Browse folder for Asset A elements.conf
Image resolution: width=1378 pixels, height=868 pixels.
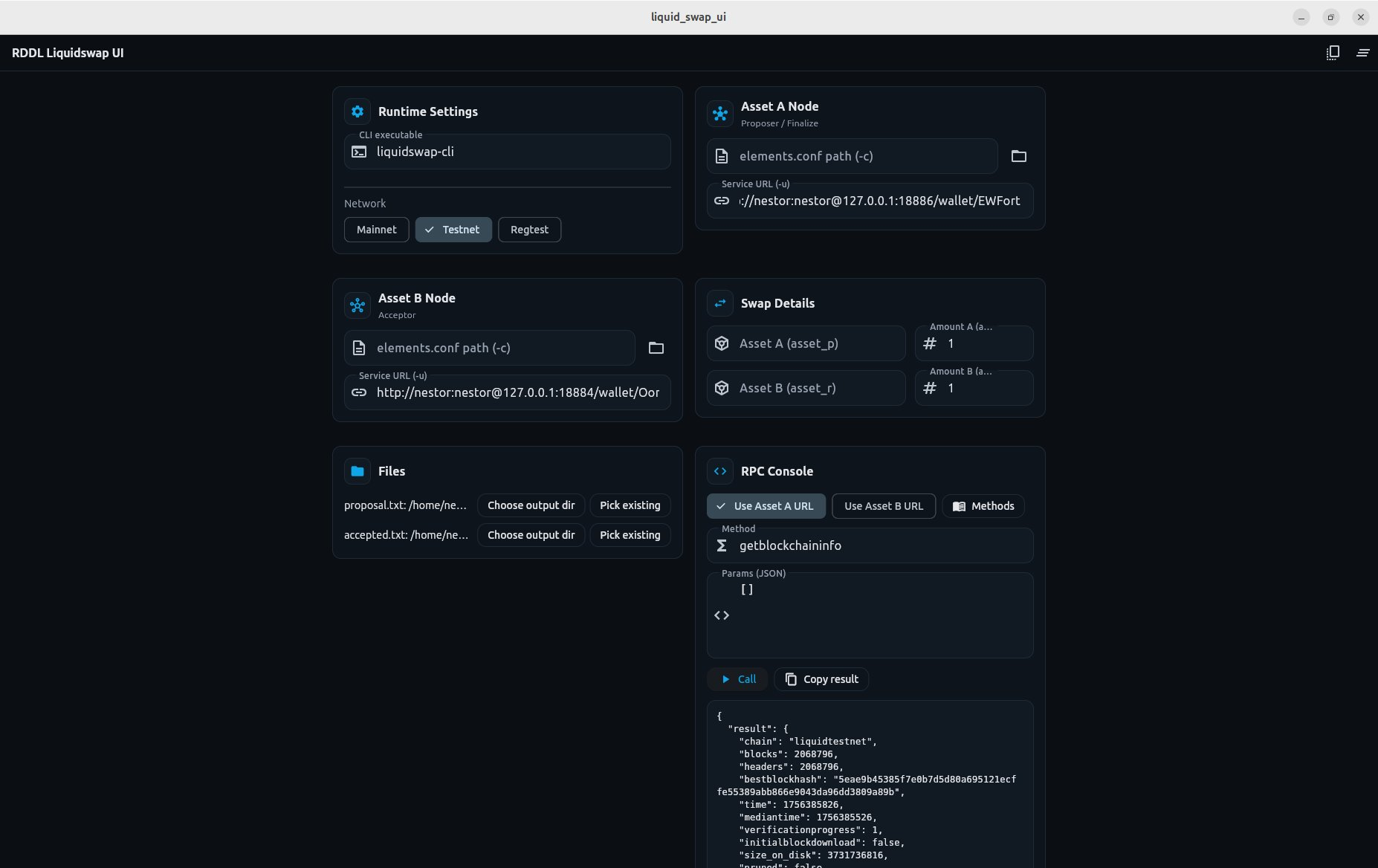[x=1018, y=156]
